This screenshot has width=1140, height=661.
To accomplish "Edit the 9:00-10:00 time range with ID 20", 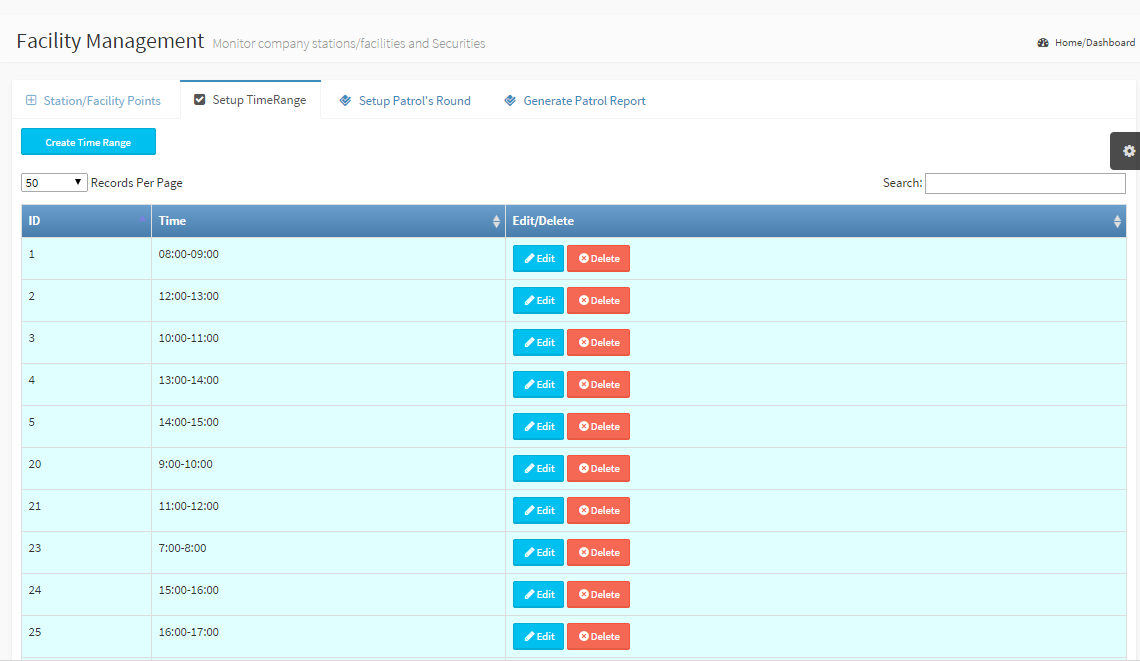I will [538, 469].
